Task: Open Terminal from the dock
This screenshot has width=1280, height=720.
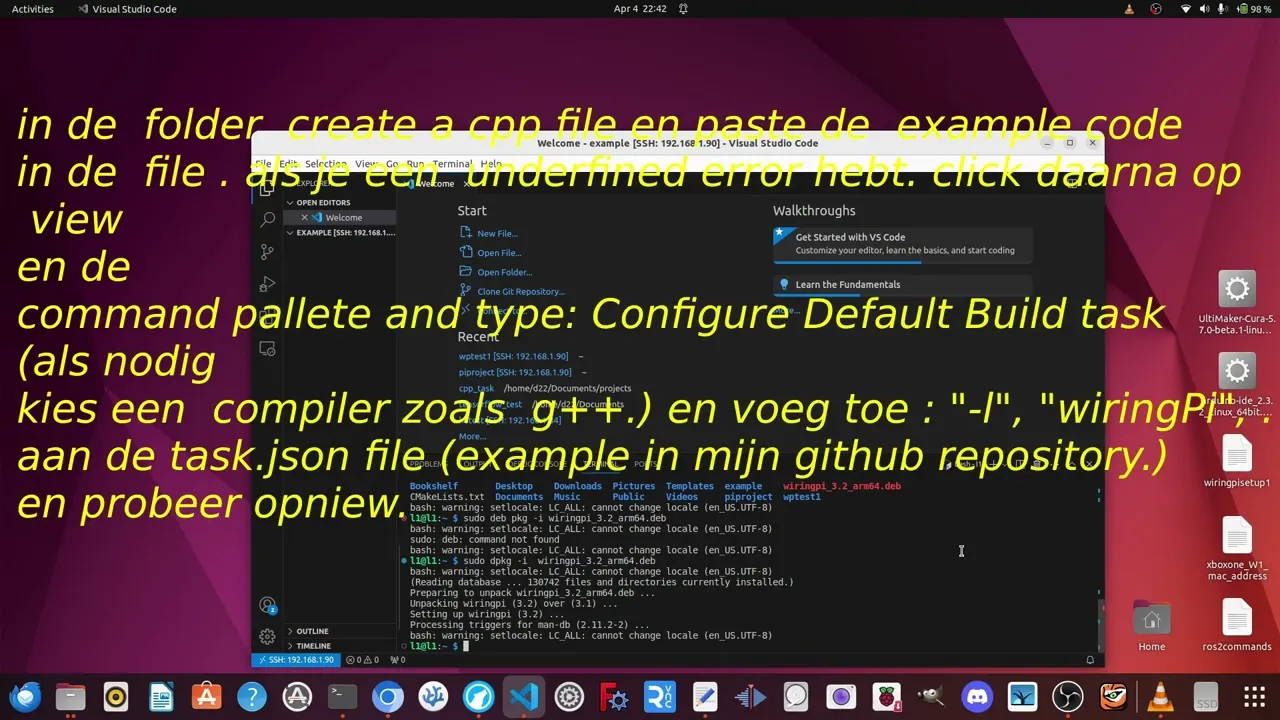Action: (343, 696)
